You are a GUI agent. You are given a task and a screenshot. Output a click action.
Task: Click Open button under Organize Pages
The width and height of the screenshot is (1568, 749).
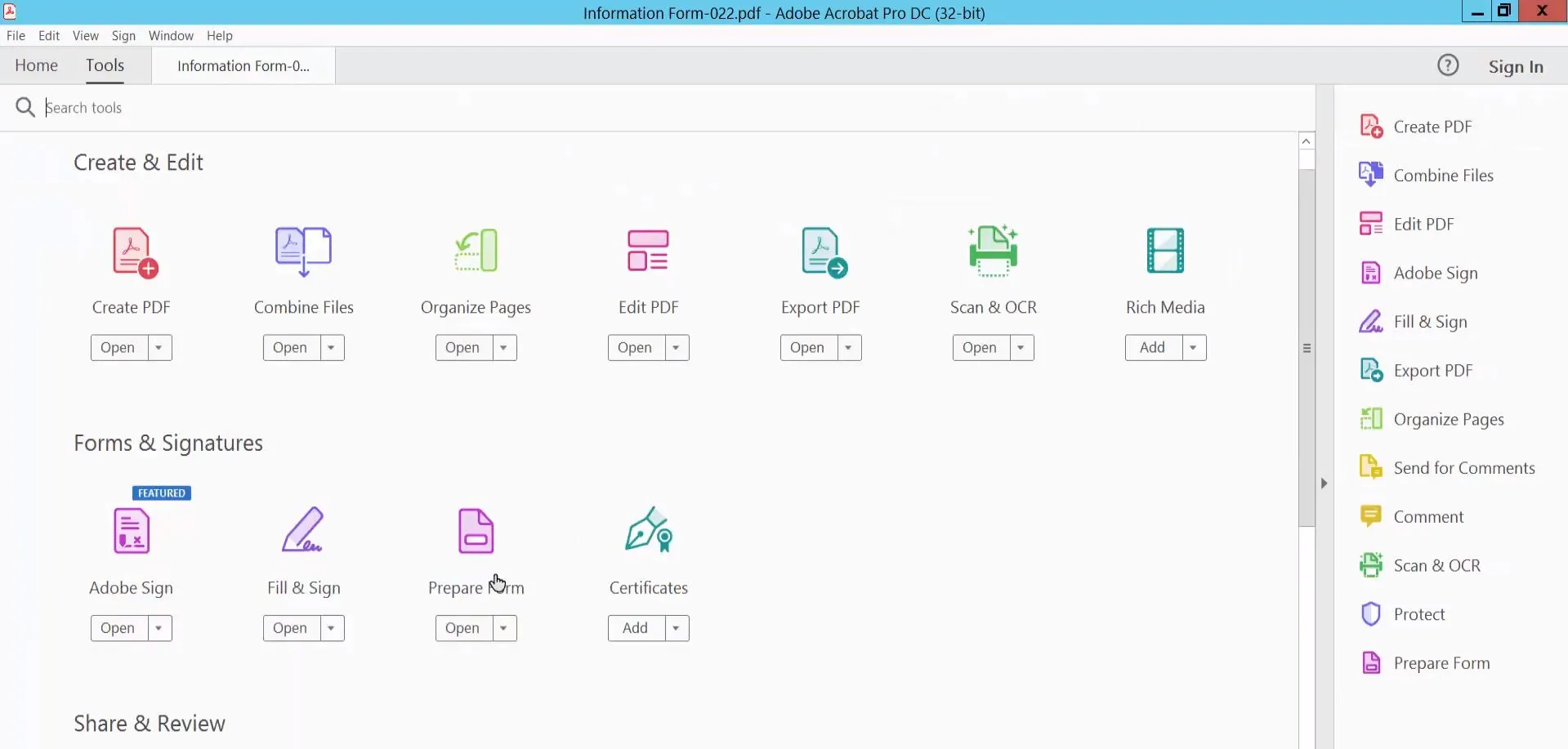[x=463, y=348]
